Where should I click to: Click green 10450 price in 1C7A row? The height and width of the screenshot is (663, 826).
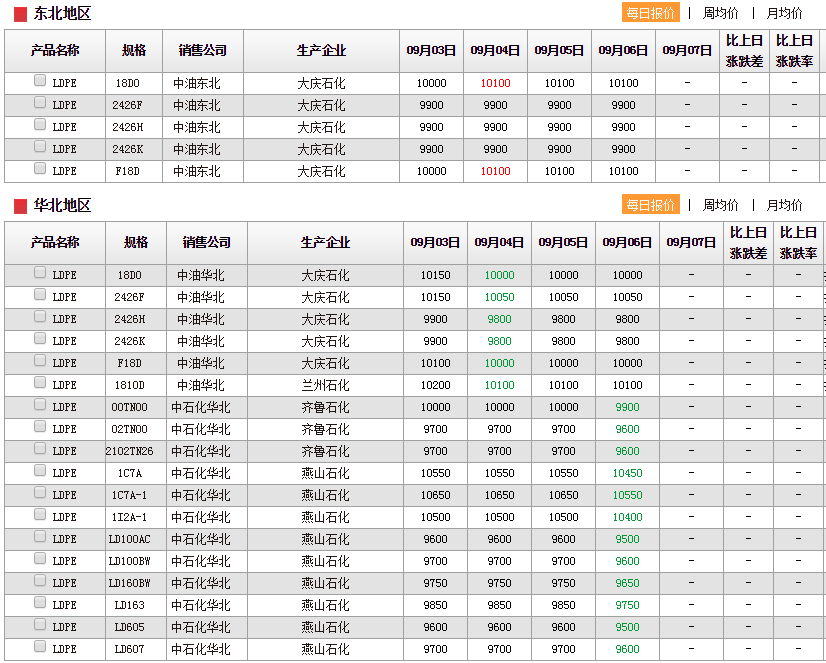[627, 473]
